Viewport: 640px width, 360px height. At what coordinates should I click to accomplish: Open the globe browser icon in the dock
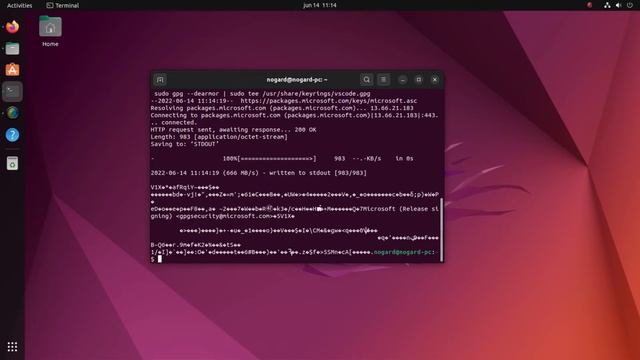tap(12, 113)
